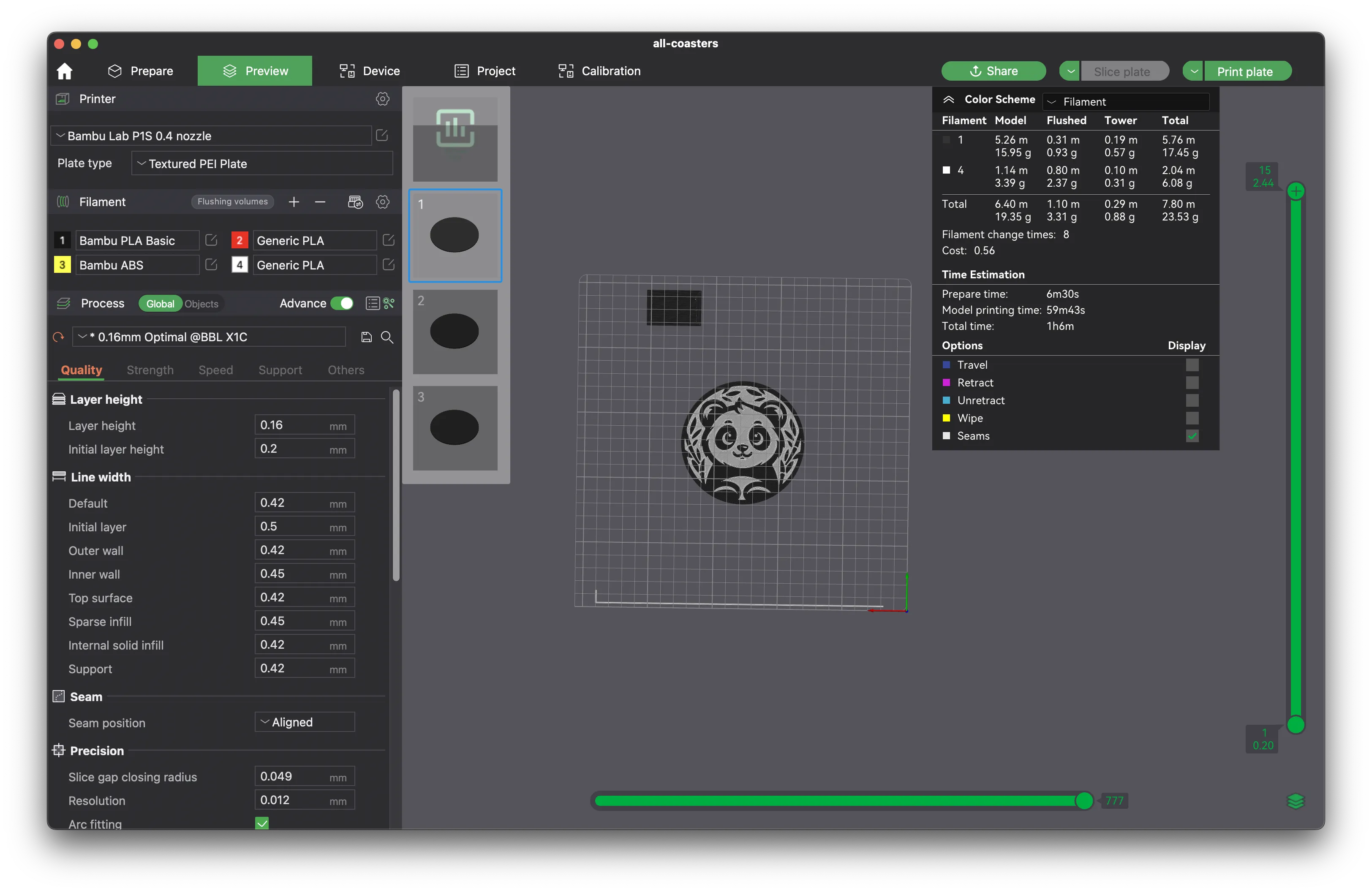Open the AMS filament sync icon

click(355, 202)
